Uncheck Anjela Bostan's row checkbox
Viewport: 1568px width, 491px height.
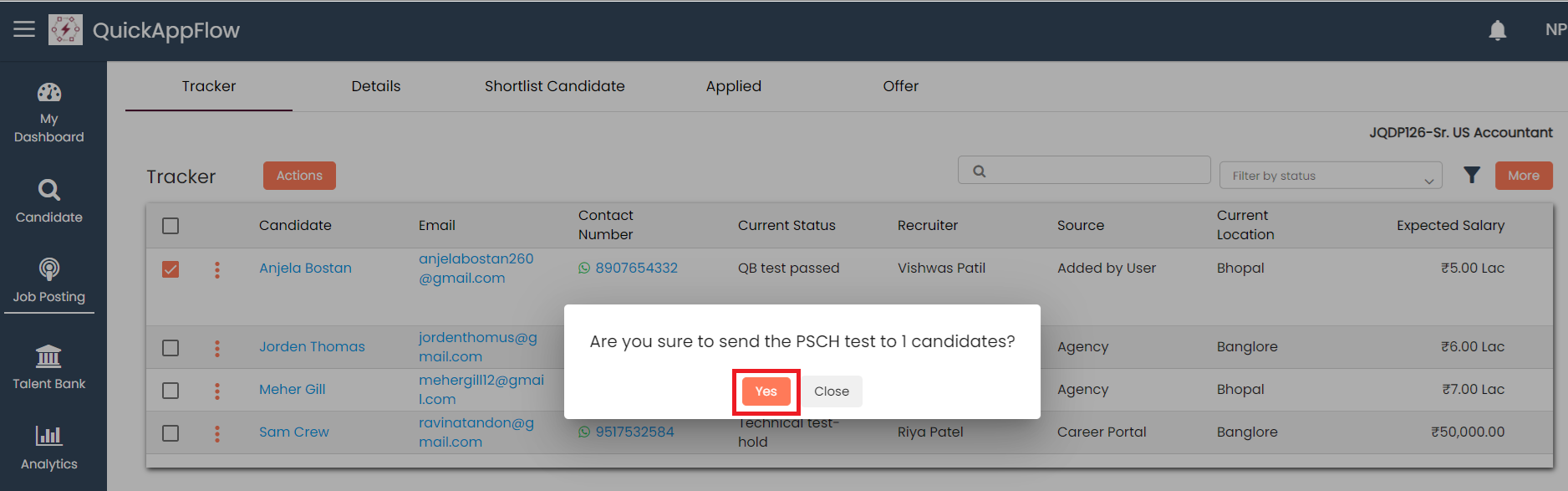[171, 269]
